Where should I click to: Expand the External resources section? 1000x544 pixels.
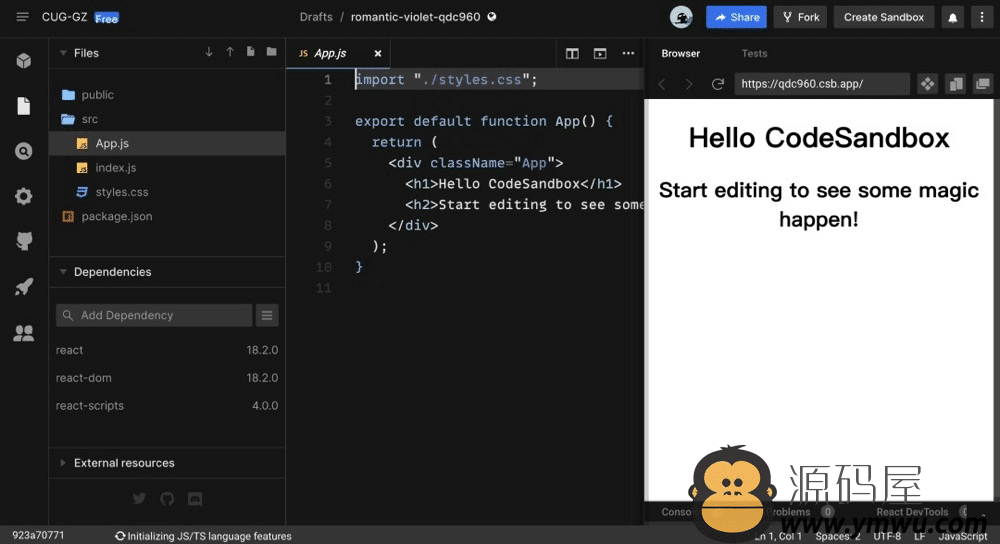point(63,463)
